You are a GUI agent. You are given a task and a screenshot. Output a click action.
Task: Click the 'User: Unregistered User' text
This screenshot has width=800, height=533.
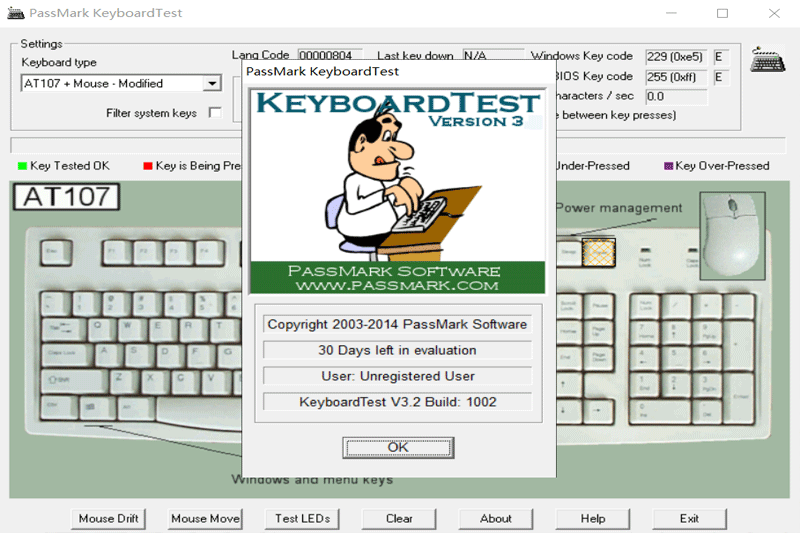(398, 376)
